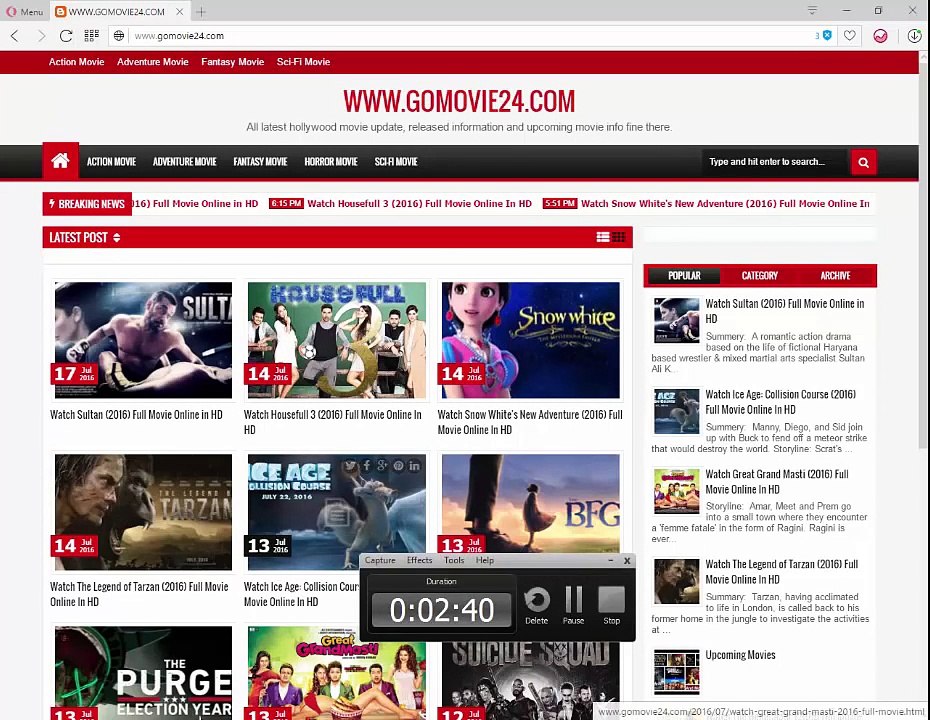Open the recorder Tools menu
The width and height of the screenshot is (930, 720).
454,560
